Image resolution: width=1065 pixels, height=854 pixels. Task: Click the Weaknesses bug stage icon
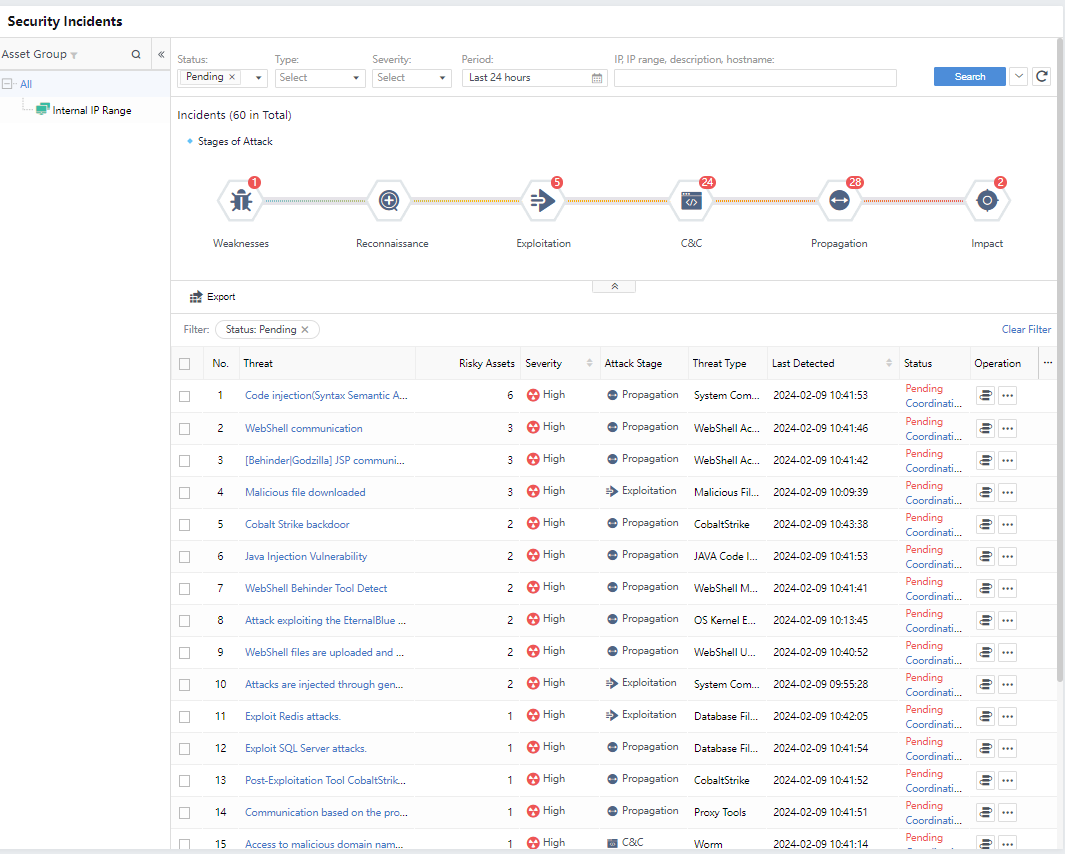tap(240, 201)
